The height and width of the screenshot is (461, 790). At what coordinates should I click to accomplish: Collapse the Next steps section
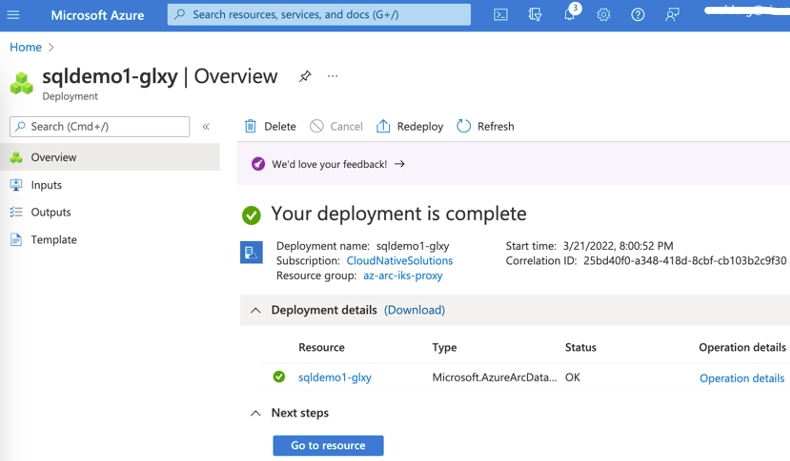[x=255, y=413]
